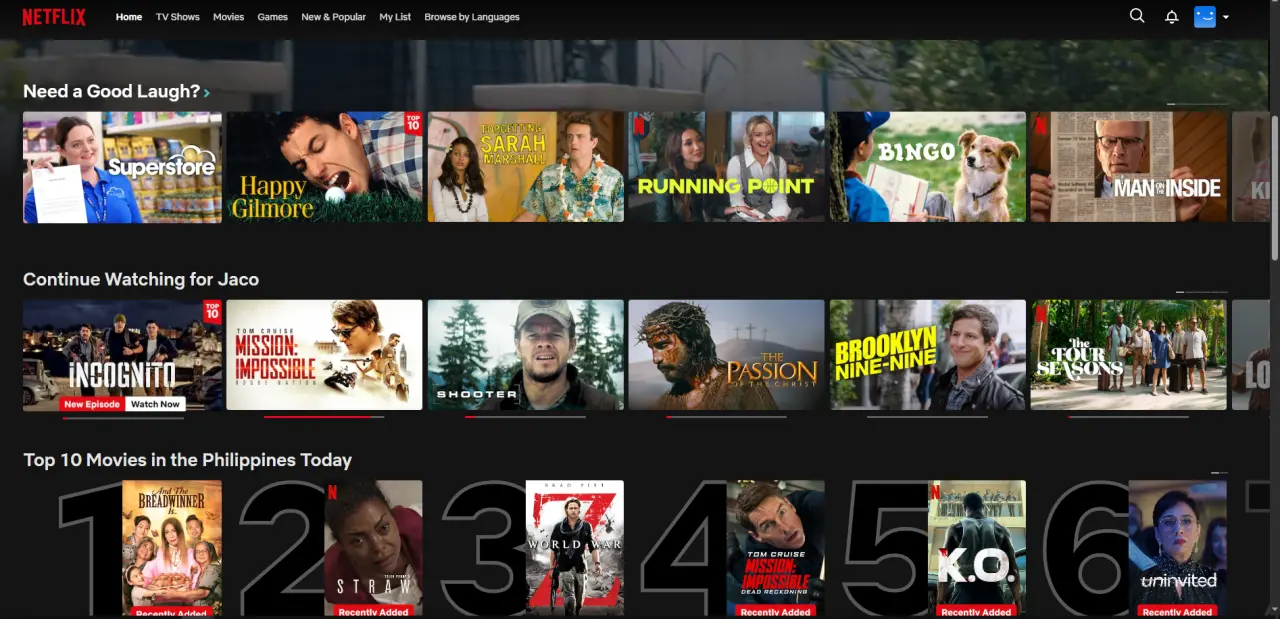Open And the Breadwinner Is poster
Viewport: 1280px width, 619px height.
172,548
